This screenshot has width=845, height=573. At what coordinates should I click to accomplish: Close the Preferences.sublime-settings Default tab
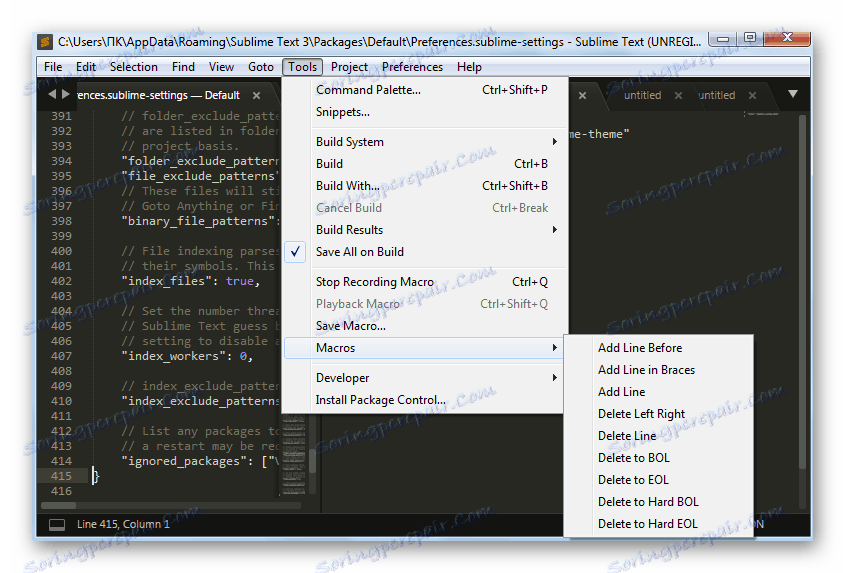pyautogui.click(x=257, y=95)
